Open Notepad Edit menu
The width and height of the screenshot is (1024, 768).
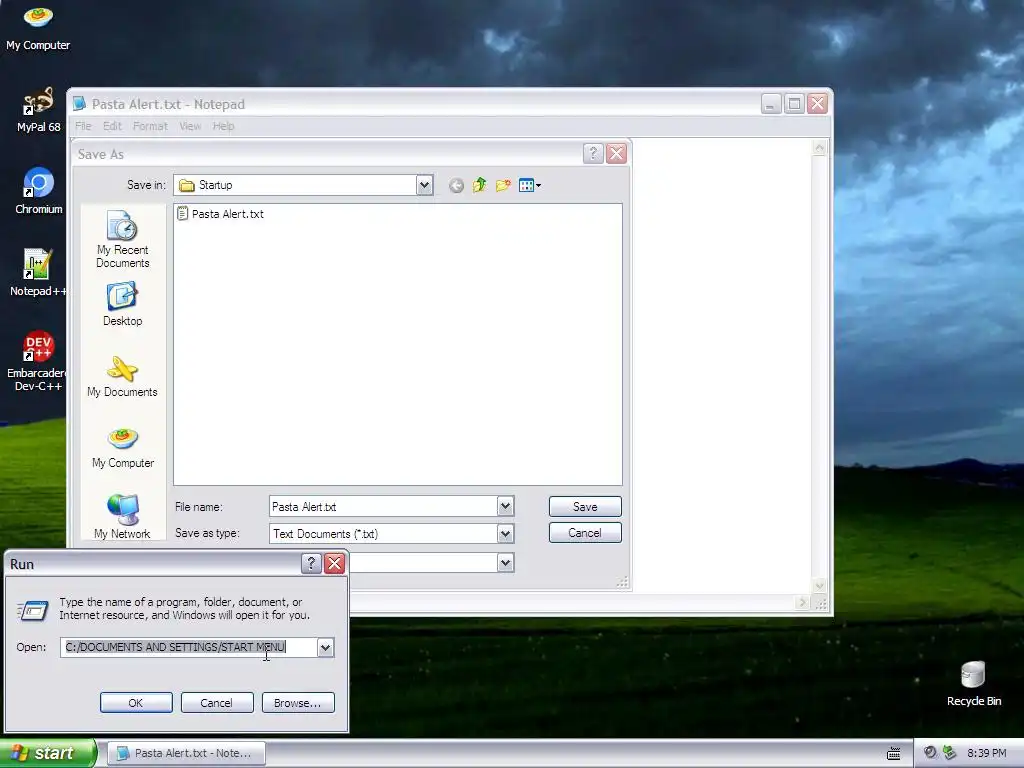point(112,126)
